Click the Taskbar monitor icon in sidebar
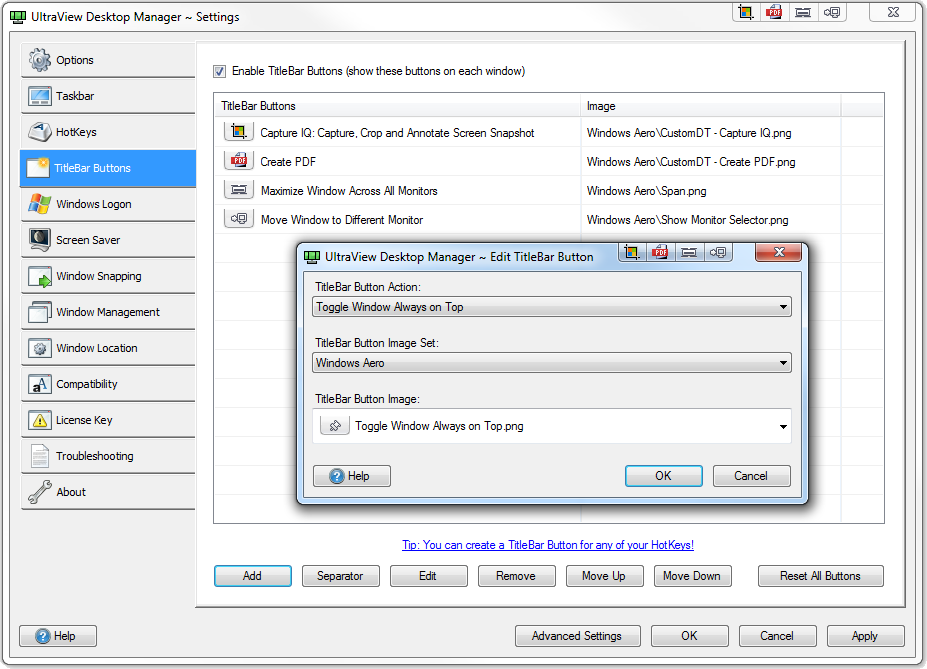The image size is (927, 669). tap(40, 96)
